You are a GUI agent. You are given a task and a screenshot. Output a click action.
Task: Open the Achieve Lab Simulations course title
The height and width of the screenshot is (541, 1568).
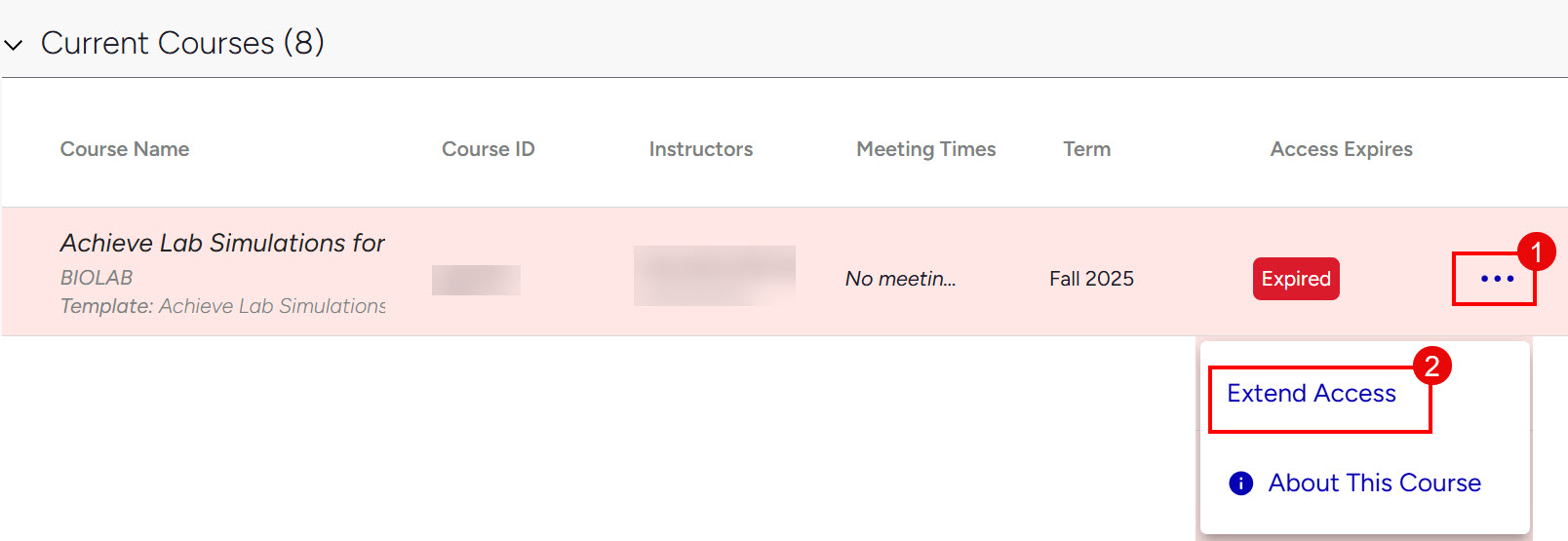(222, 243)
